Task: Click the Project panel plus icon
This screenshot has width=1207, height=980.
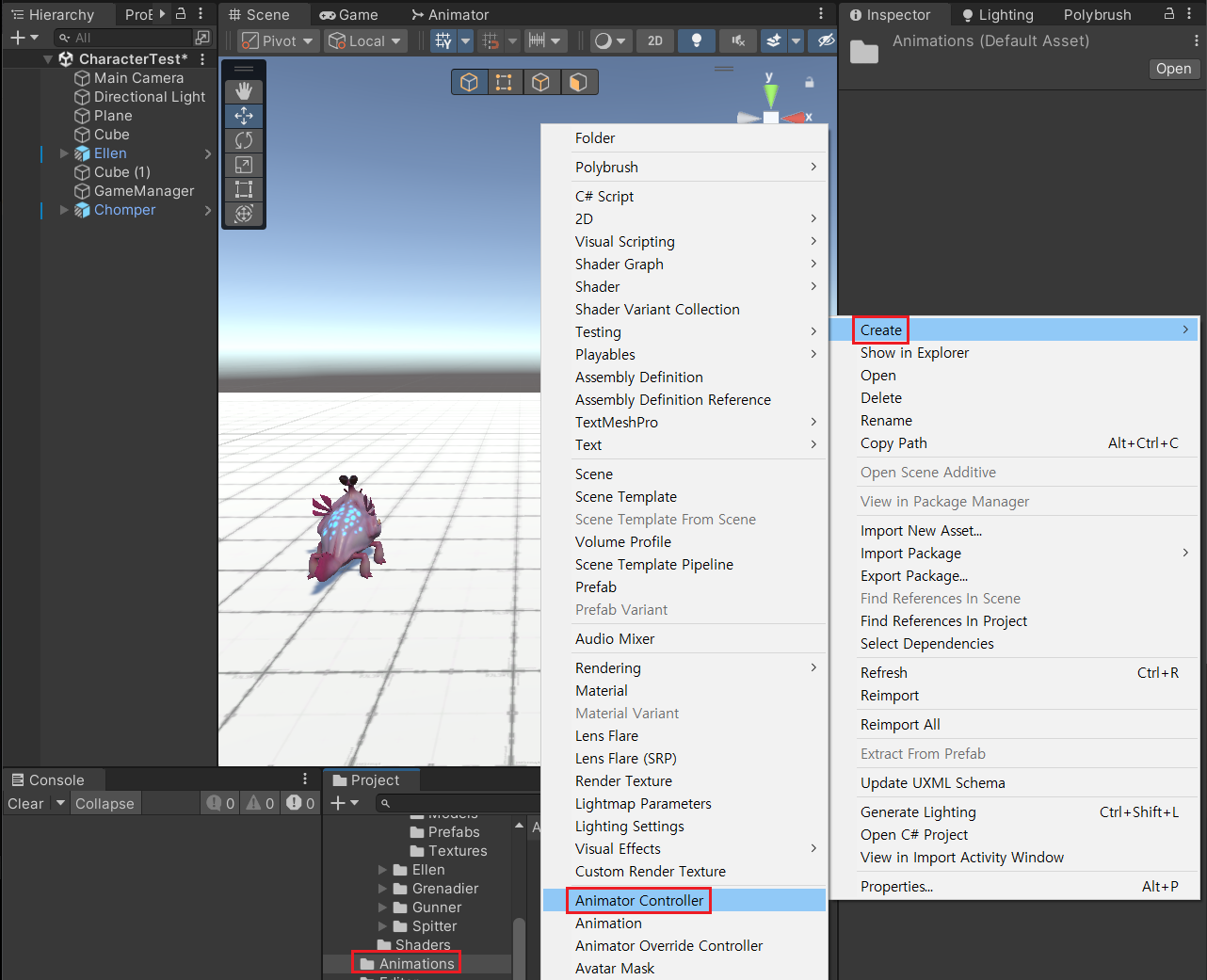Action: pyautogui.click(x=338, y=803)
